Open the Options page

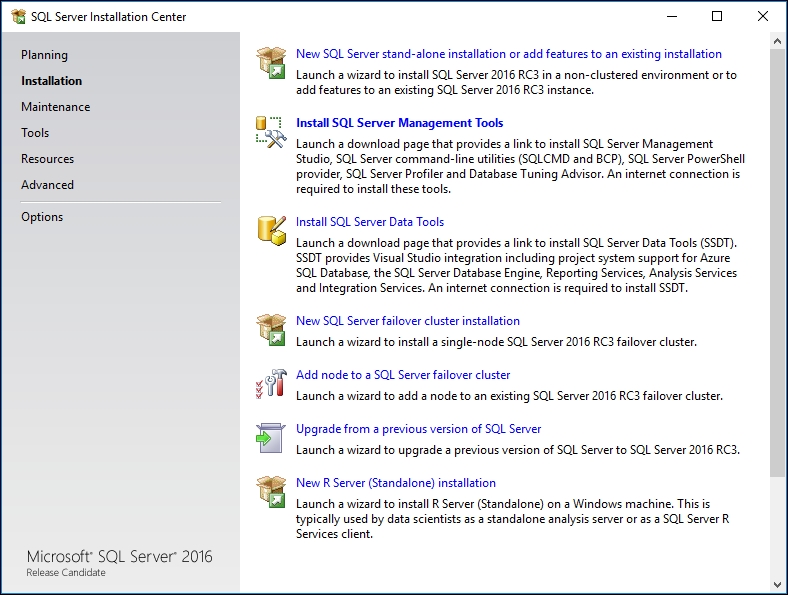tap(42, 217)
